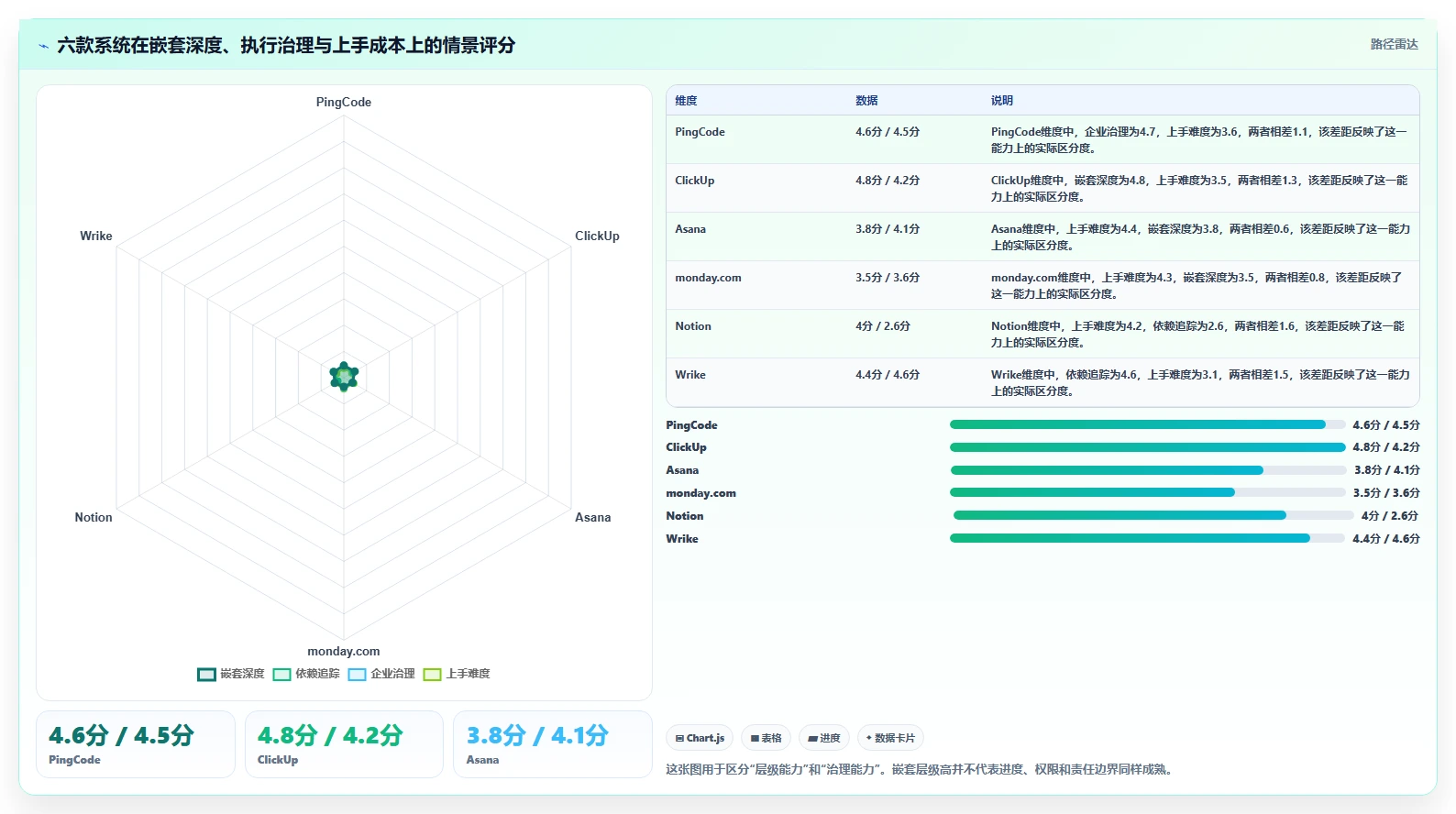Click the monday.com progress bar

(x=1148, y=492)
